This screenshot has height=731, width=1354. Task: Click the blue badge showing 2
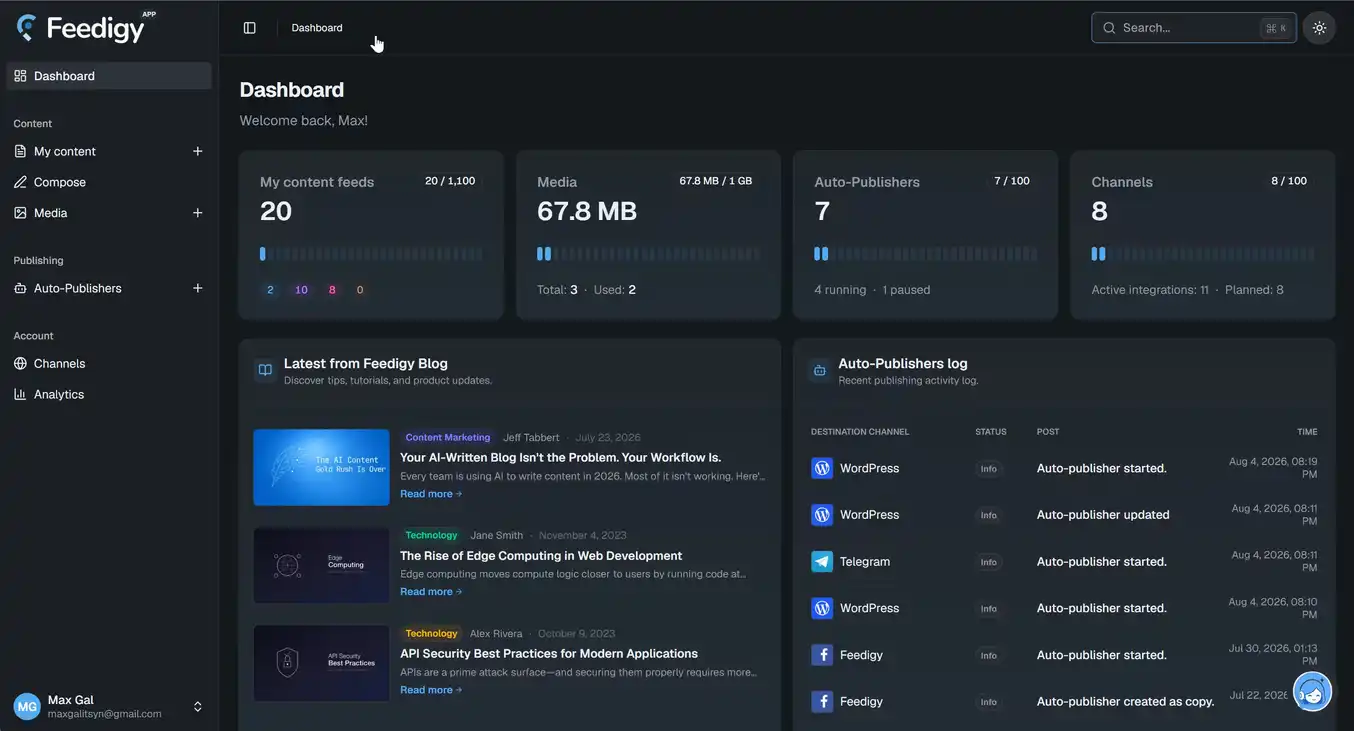(x=270, y=290)
